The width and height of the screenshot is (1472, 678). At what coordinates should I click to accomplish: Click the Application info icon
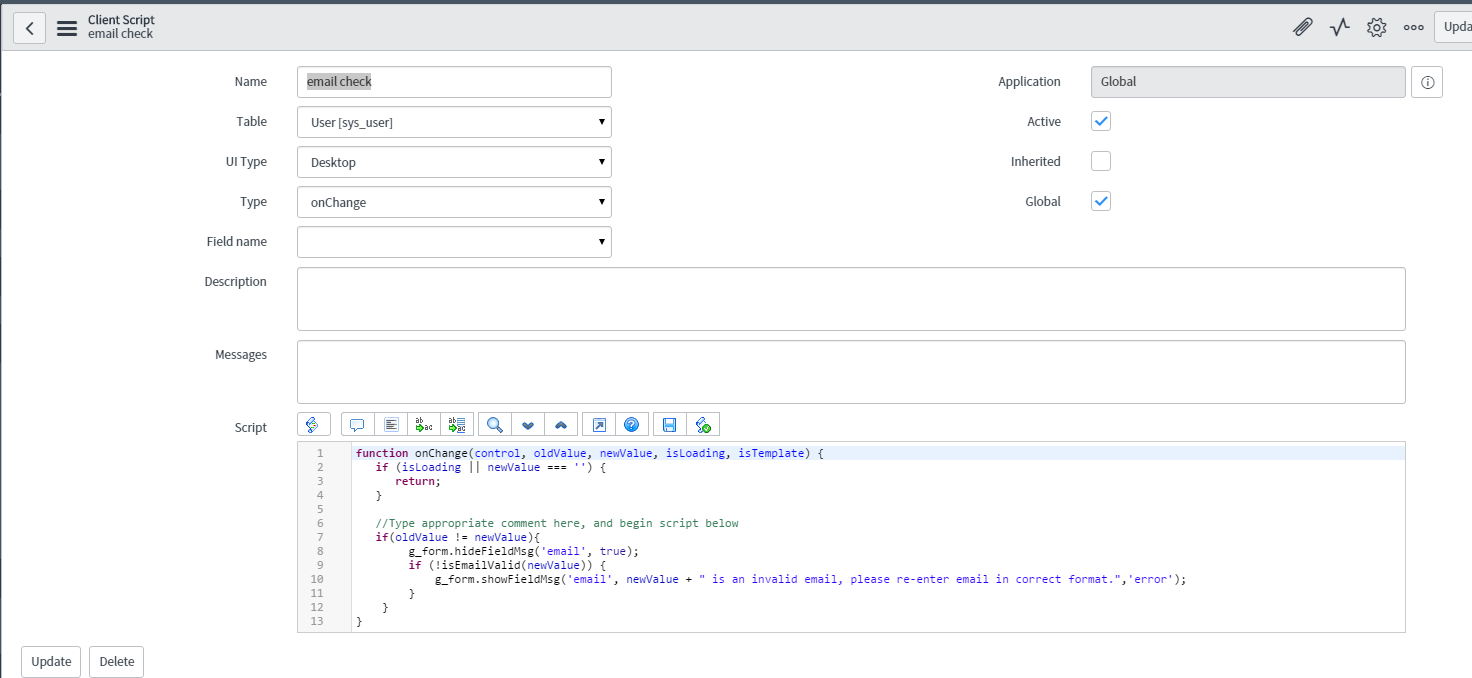click(x=1427, y=82)
